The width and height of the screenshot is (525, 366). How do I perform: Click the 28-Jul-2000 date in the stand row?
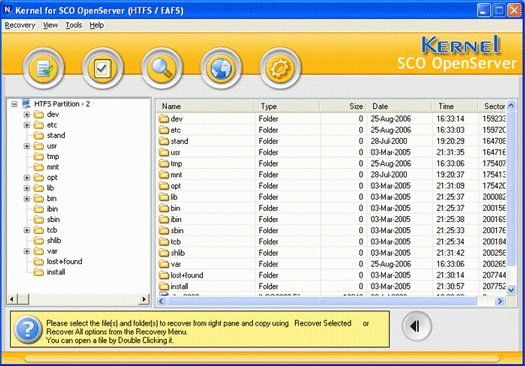pyautogui.click(x=389, y=141)
